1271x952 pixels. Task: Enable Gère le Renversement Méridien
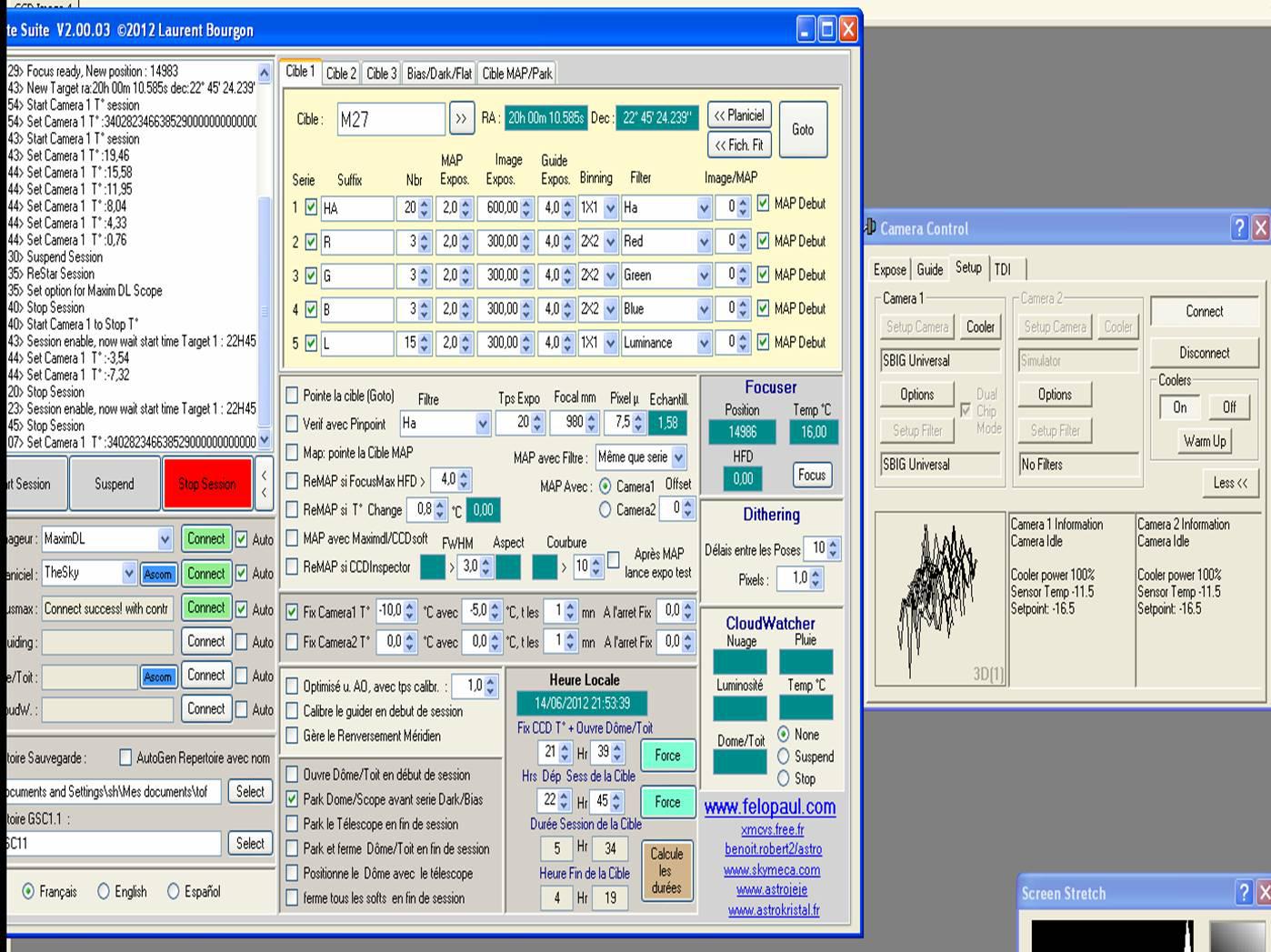pyautogui.click(x=292, y=736)
